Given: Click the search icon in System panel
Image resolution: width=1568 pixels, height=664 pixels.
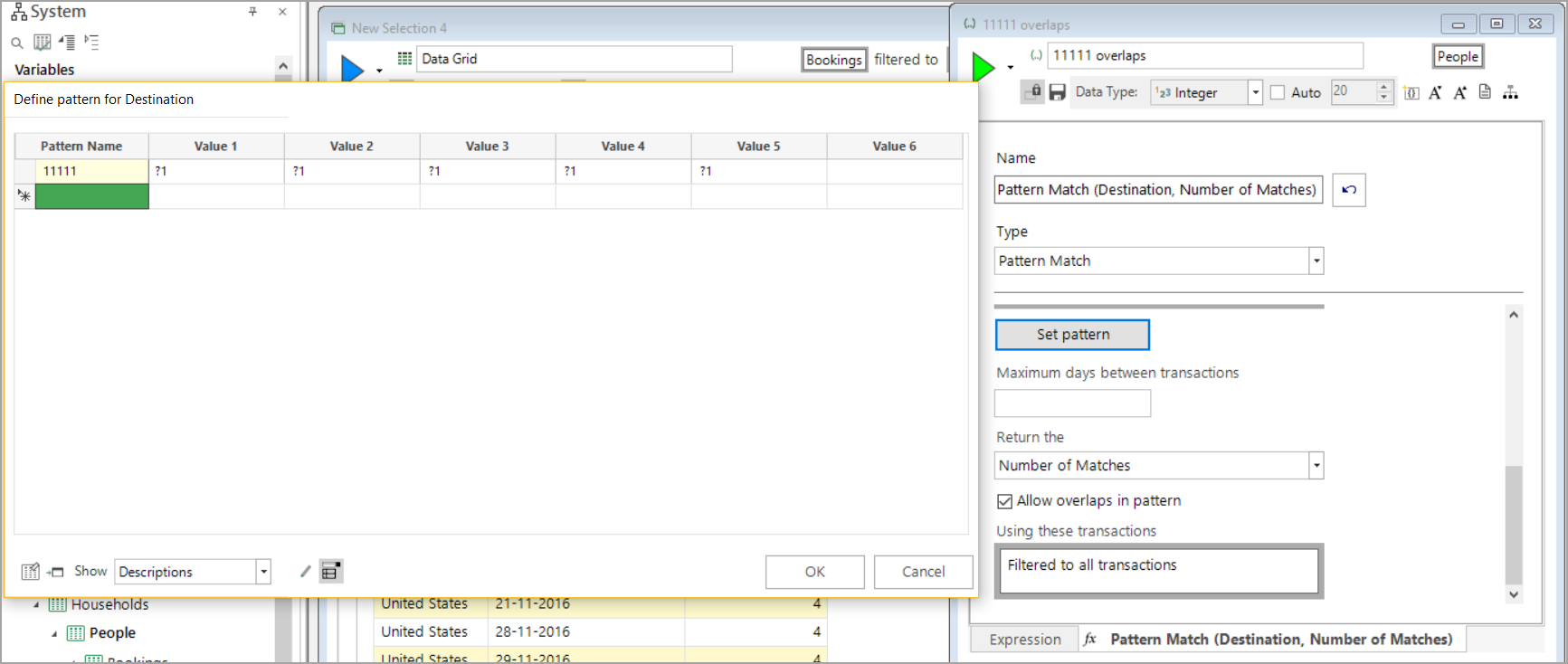Looking at the screenshot, I should coord(16,43).
